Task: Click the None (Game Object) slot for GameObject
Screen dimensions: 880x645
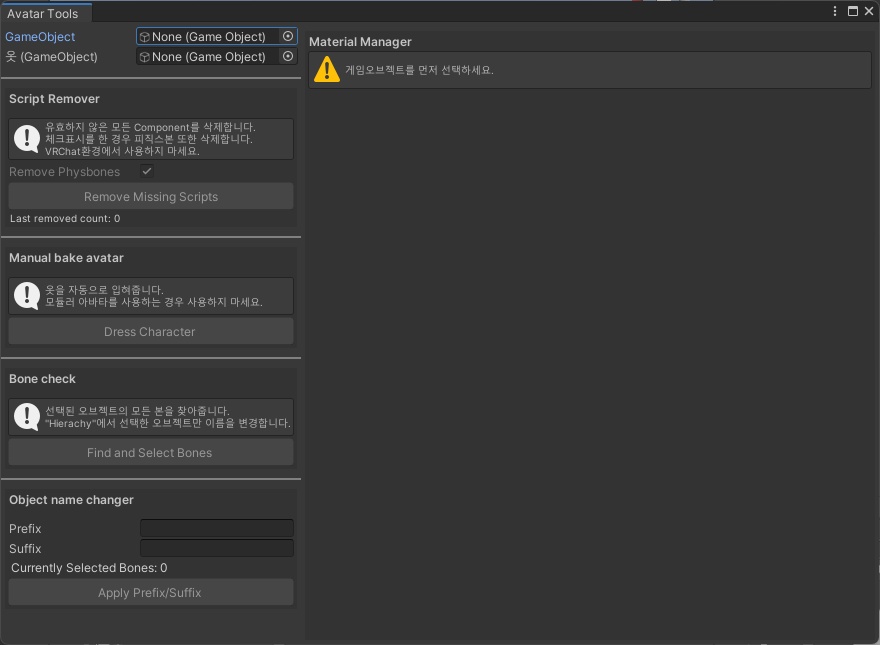Action: 212,36
